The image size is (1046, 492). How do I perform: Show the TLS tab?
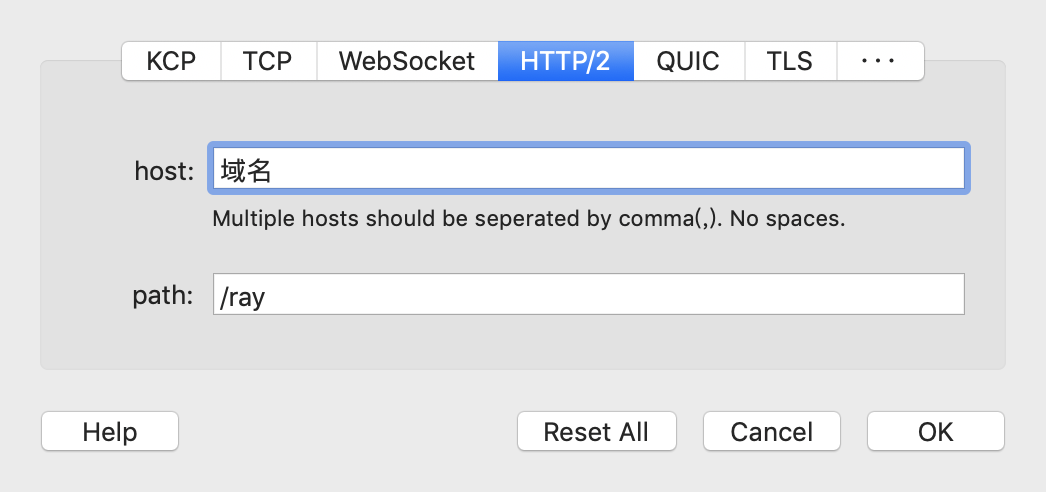[x=790, y=61]
